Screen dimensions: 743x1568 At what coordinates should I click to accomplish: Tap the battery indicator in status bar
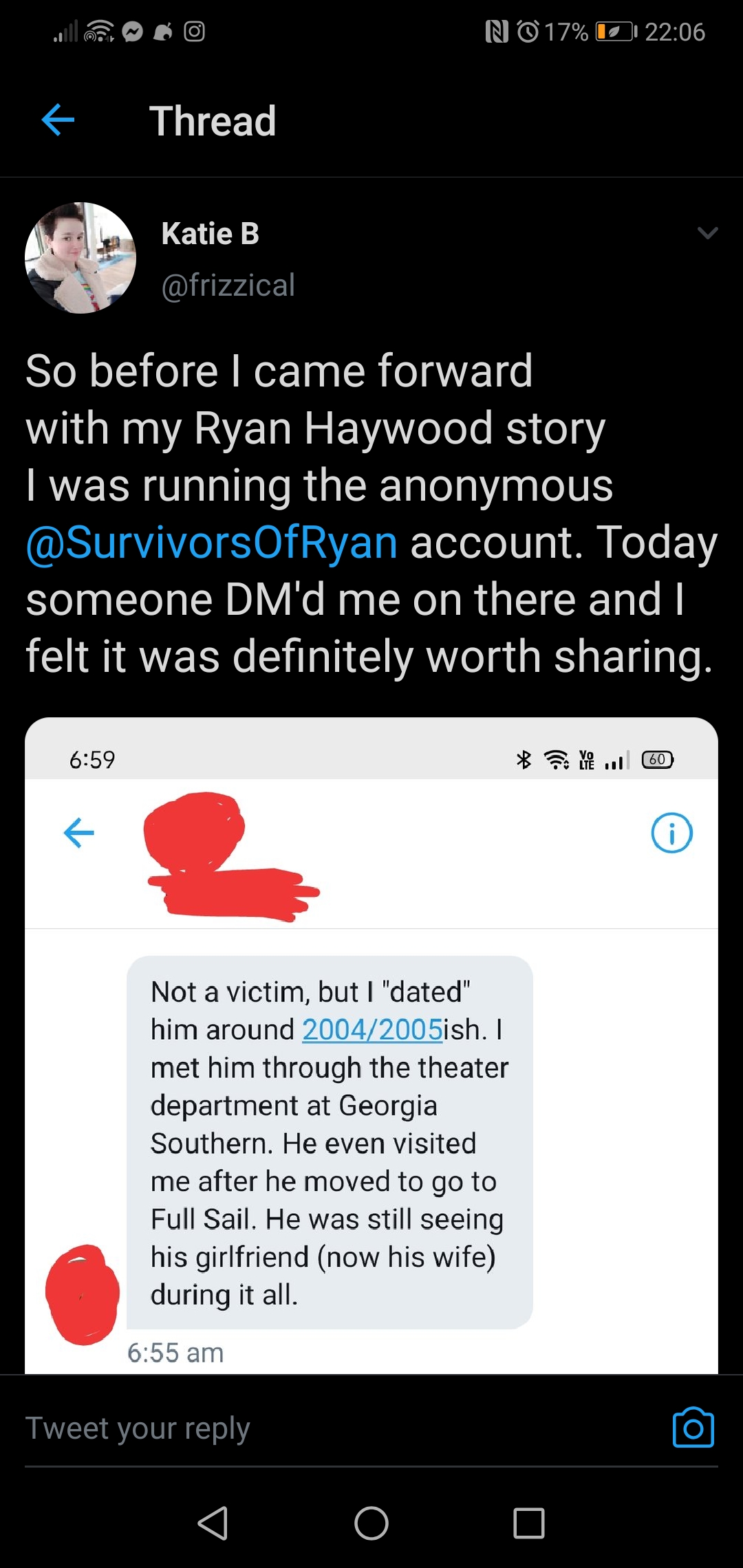(x=616, y=32)
